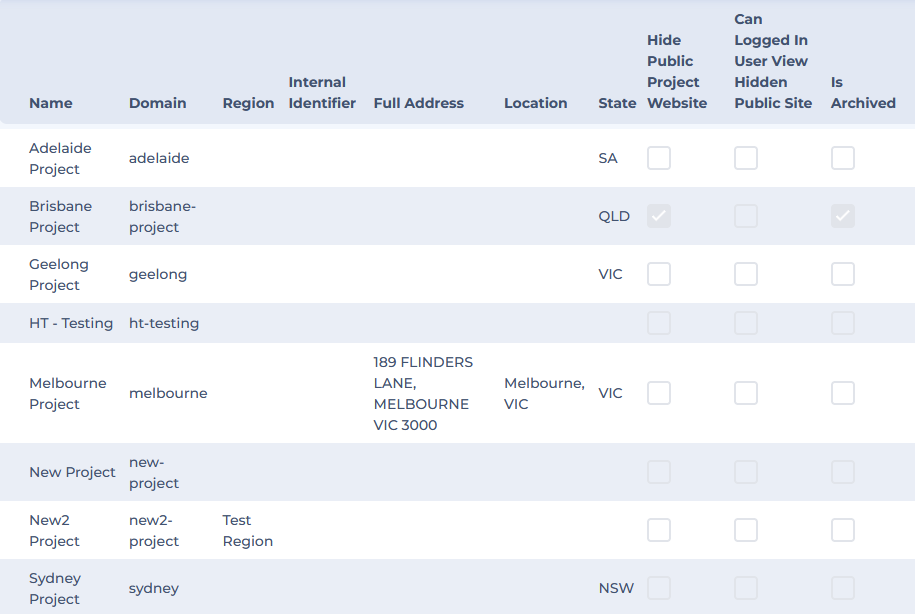Image resolution: width=915 pixels, height=614 pixels.
Task: Sort the table by the State column
Action: pyautogui.click(x=617, y=103)
